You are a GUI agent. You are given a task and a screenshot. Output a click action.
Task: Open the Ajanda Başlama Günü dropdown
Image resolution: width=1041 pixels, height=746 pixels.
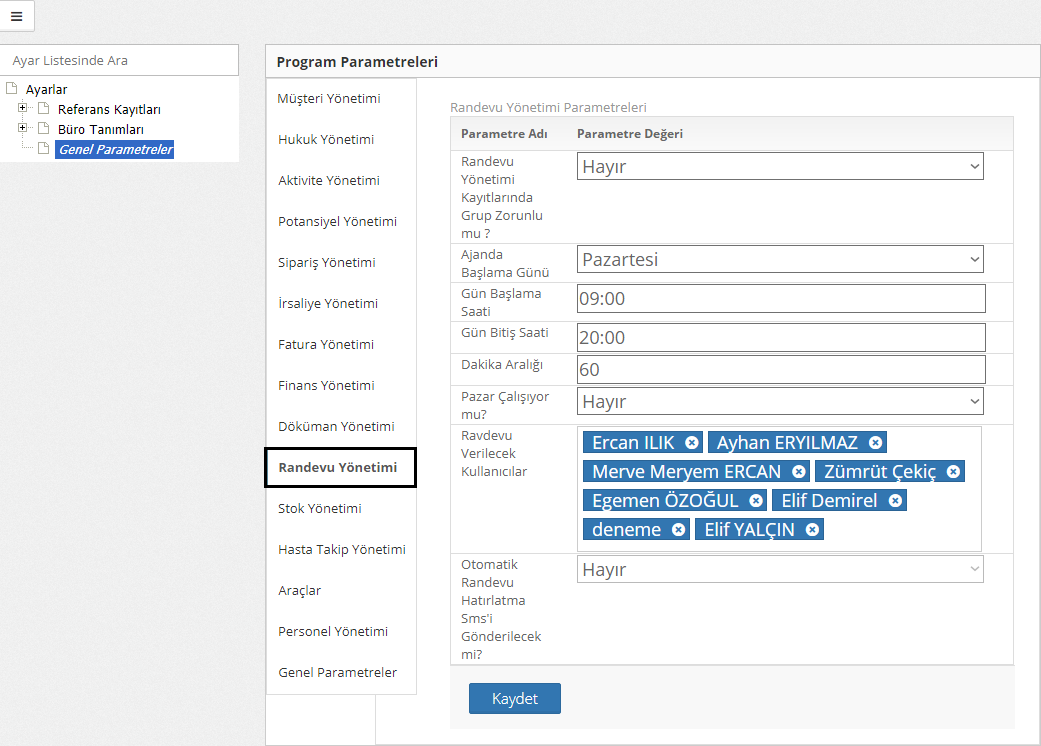(780, 259)
